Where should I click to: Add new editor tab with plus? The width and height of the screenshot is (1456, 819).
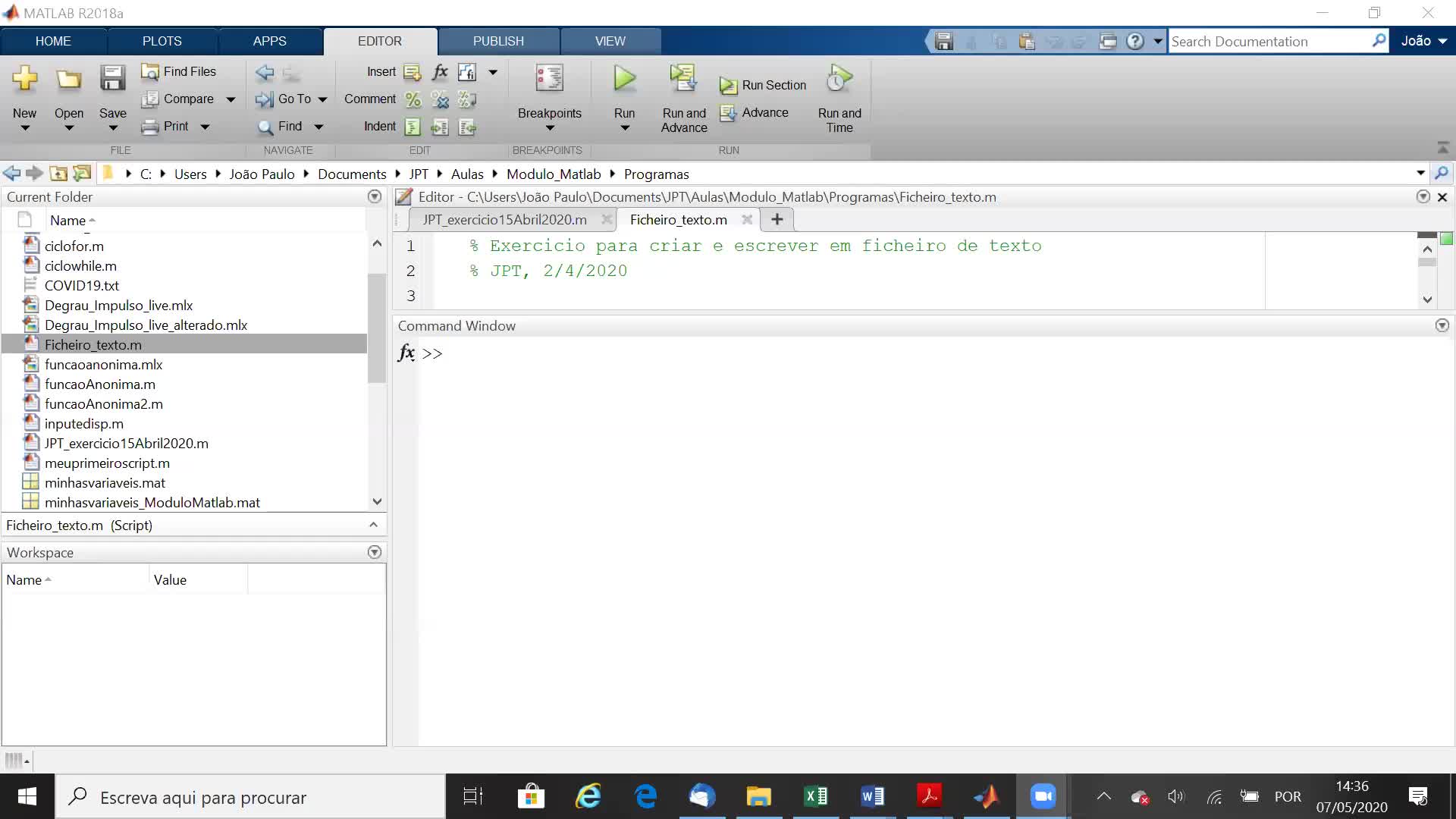tap(777, 220)
